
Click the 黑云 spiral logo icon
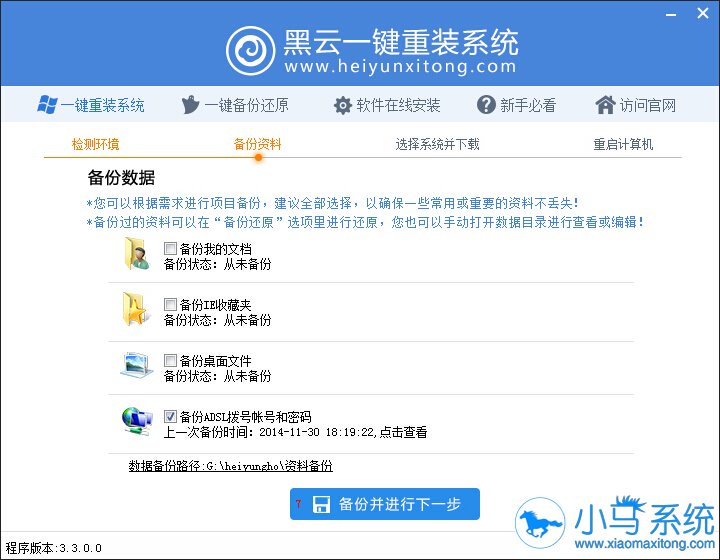251,50
